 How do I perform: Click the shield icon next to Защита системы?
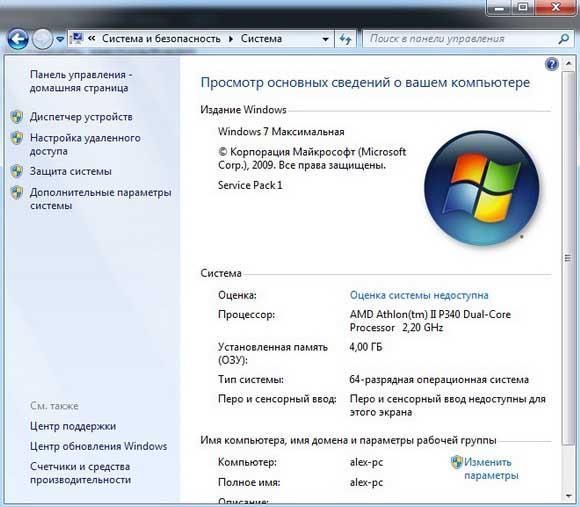(x=17, y=171)
